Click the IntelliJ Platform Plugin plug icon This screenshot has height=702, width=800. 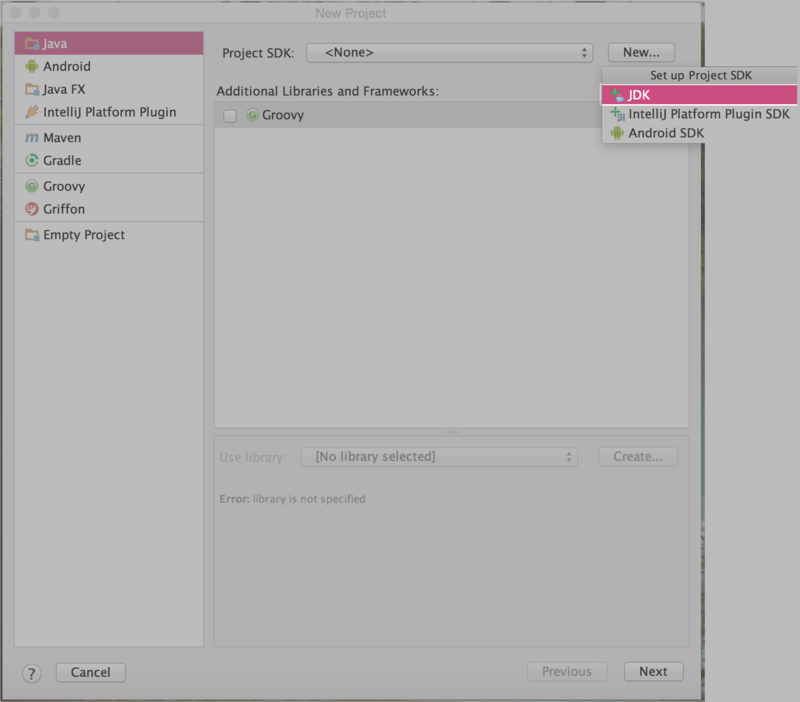pyautogui.click(x=32, y=112)
